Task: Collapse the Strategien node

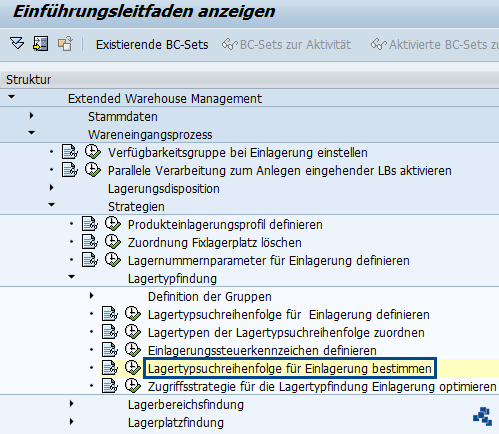Action: (x=52, y=205)
